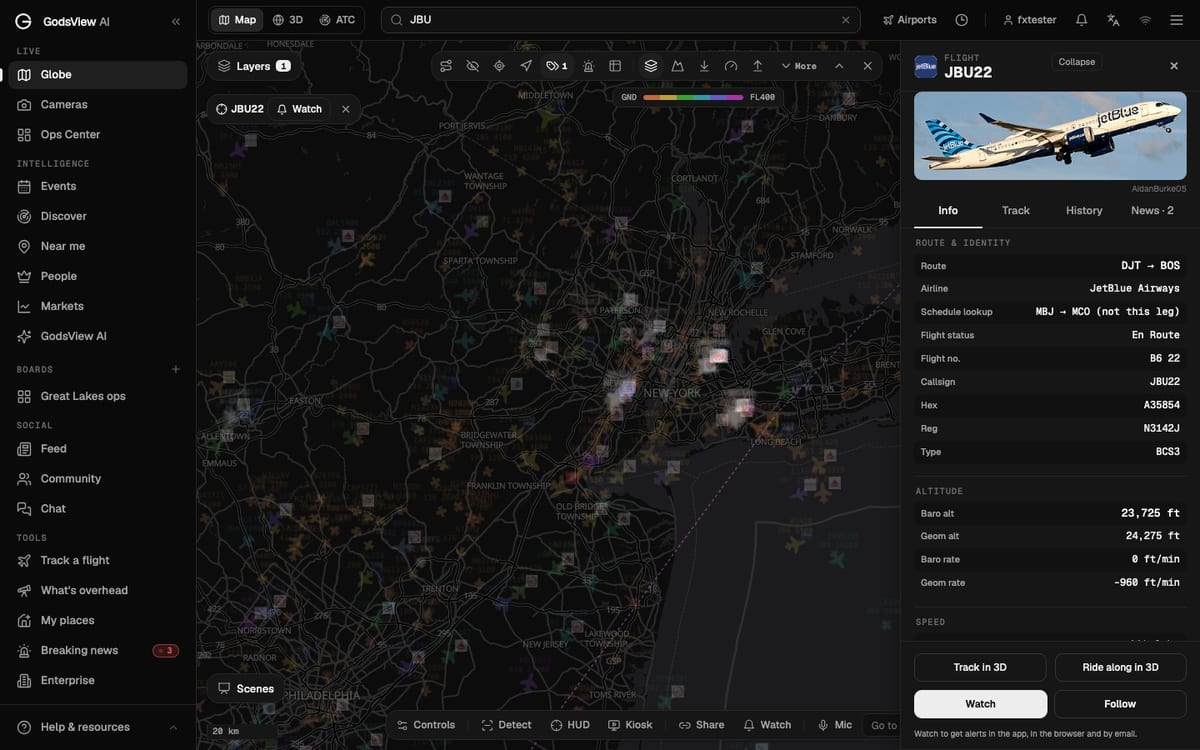Open Breaking news with 3 alerts

pyautogui.click(x=98, y=650)
